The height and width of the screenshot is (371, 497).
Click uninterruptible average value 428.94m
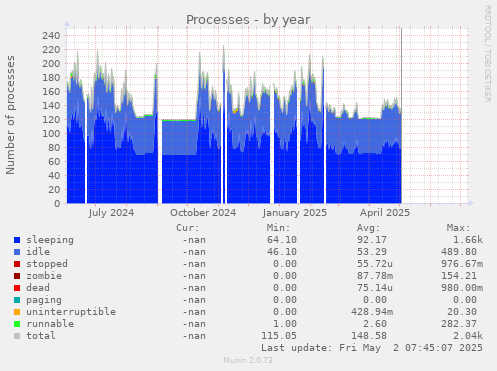372,312
